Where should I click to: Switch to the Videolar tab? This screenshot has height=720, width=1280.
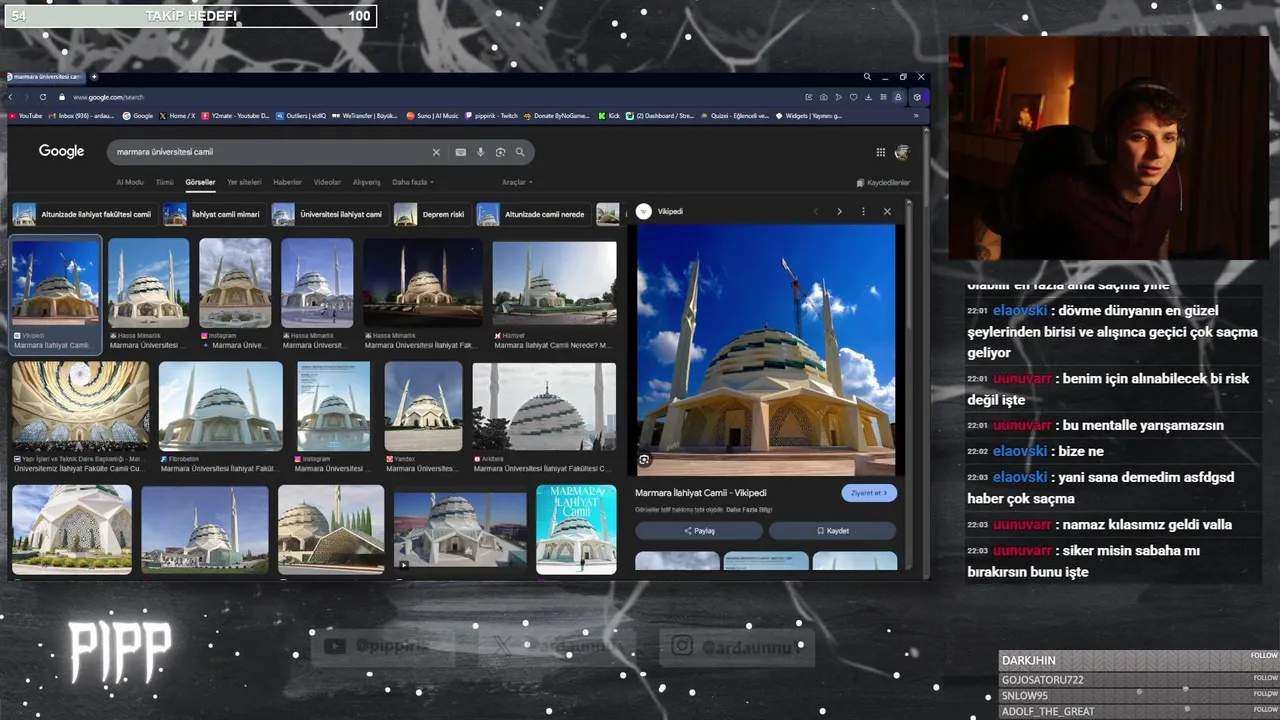327,182
